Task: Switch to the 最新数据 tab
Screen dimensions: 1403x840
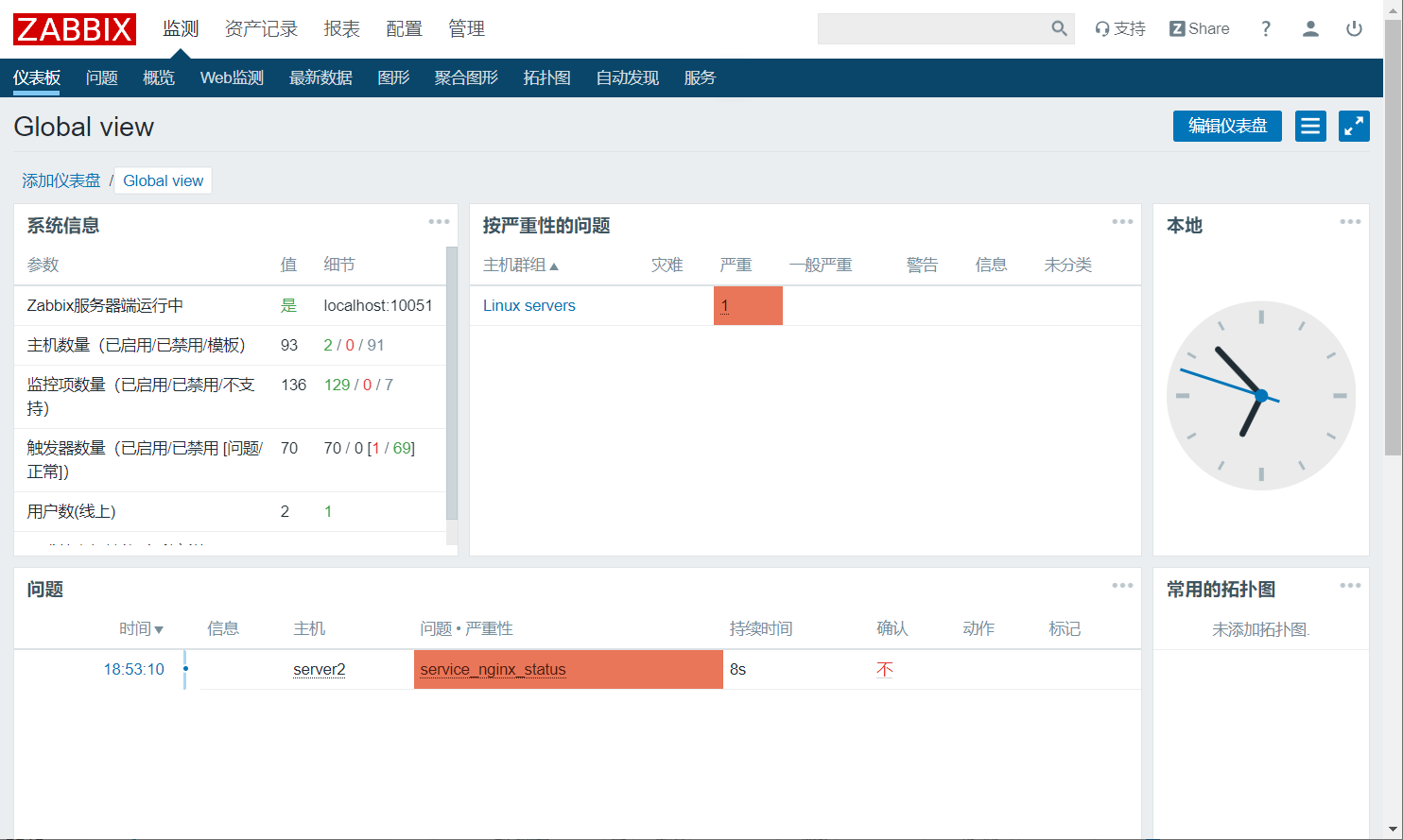Action: pyautogui.click(x=320, y=77)
